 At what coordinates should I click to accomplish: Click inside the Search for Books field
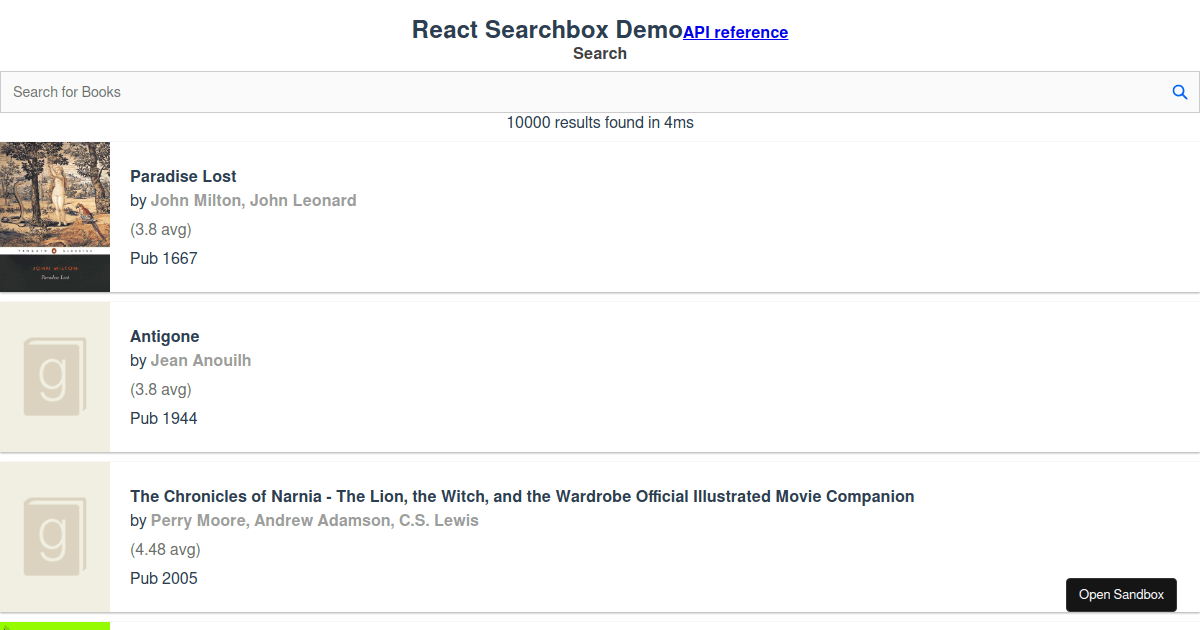tap(400, 91)
